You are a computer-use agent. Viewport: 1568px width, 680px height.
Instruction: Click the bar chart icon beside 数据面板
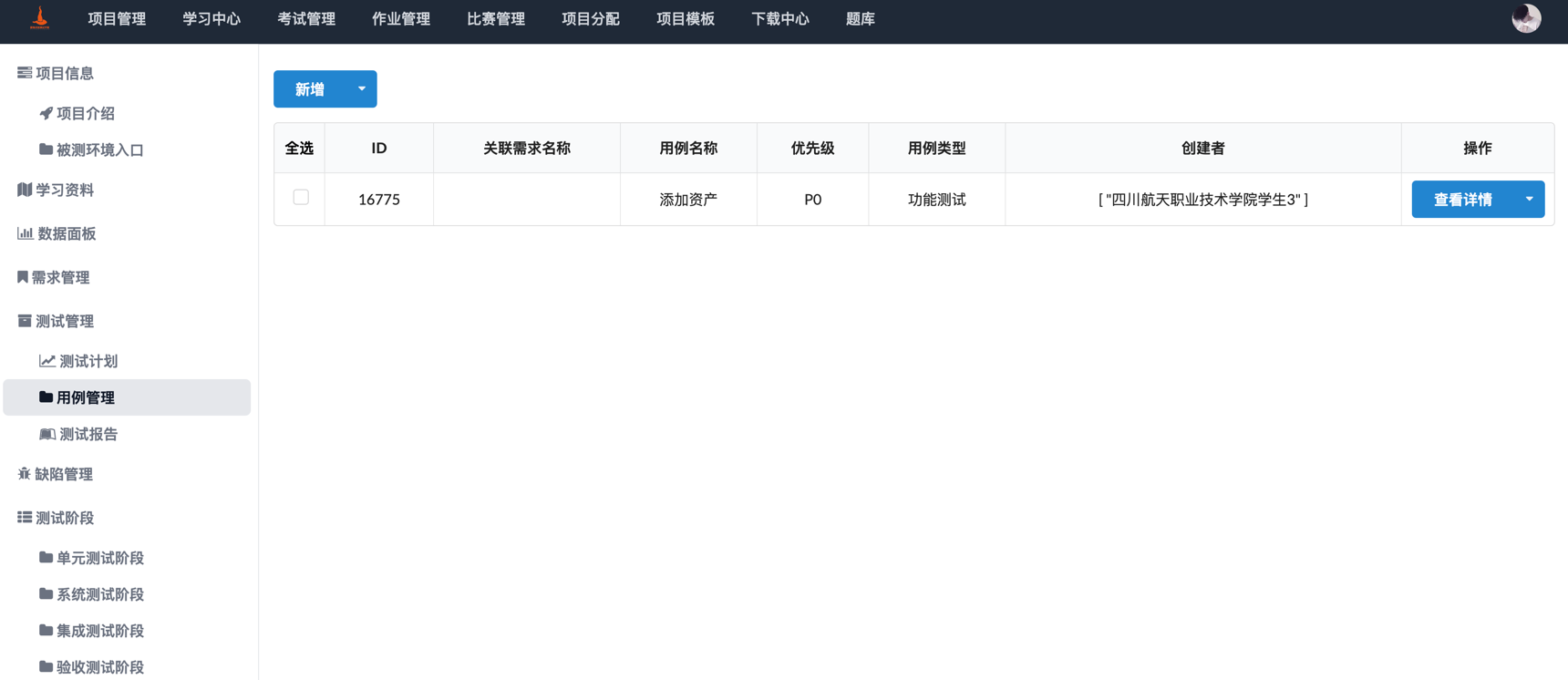tap(26, 233)
